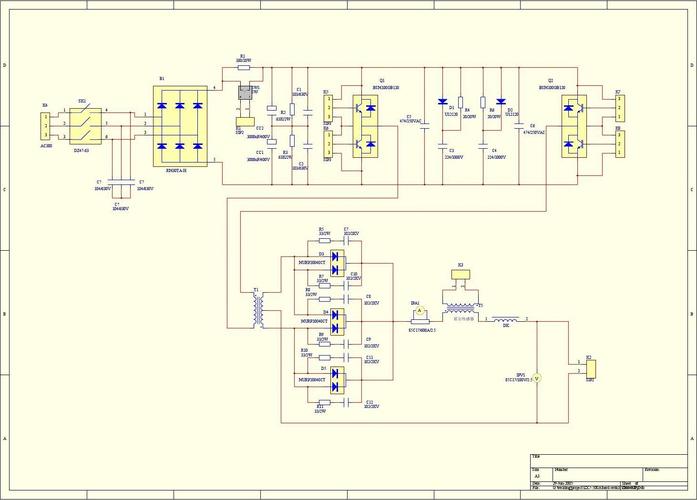697x500 pixels.
Task: Click the Q1 module part-number label
Action: (386, 88)
